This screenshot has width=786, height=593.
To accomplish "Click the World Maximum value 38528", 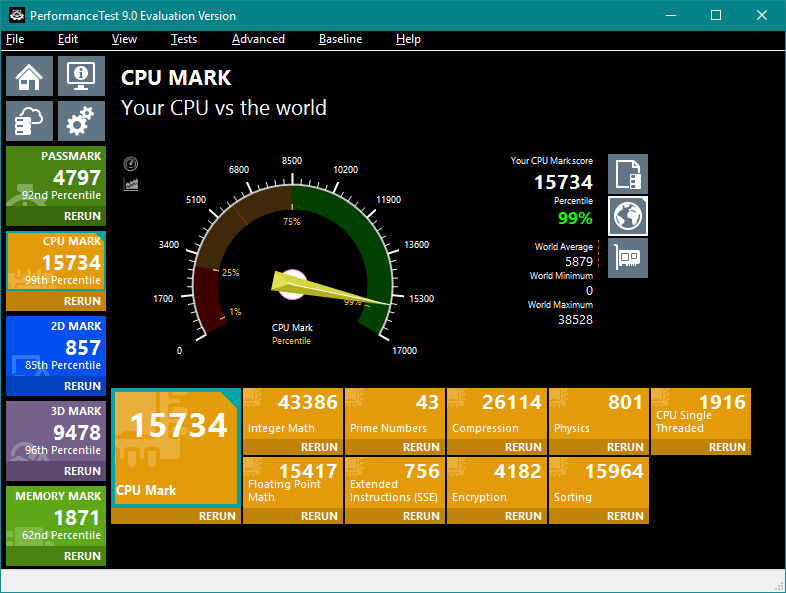I will (x=575, y=319).
